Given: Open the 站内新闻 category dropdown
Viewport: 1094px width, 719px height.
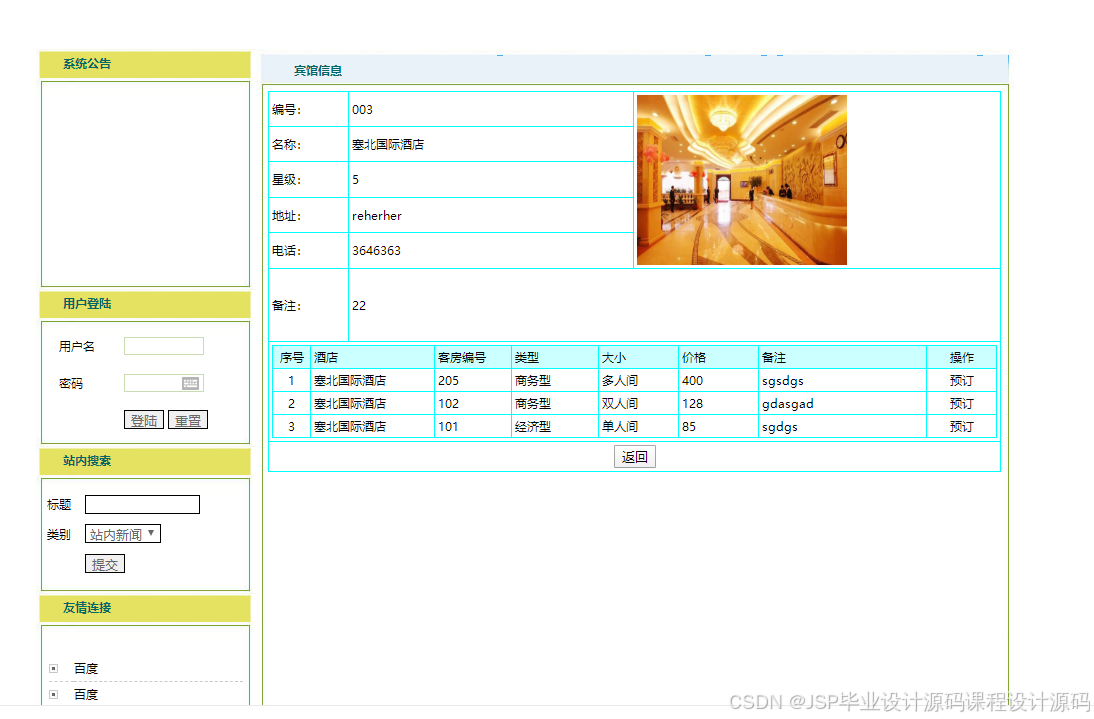Looking at the screenshot, I should tap(123, 534).
